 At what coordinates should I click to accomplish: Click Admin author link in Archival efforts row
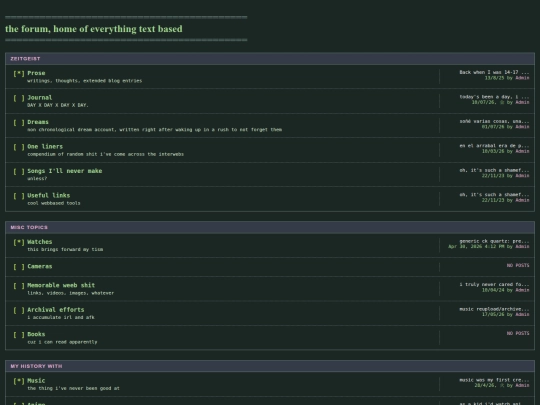point(522,314)
